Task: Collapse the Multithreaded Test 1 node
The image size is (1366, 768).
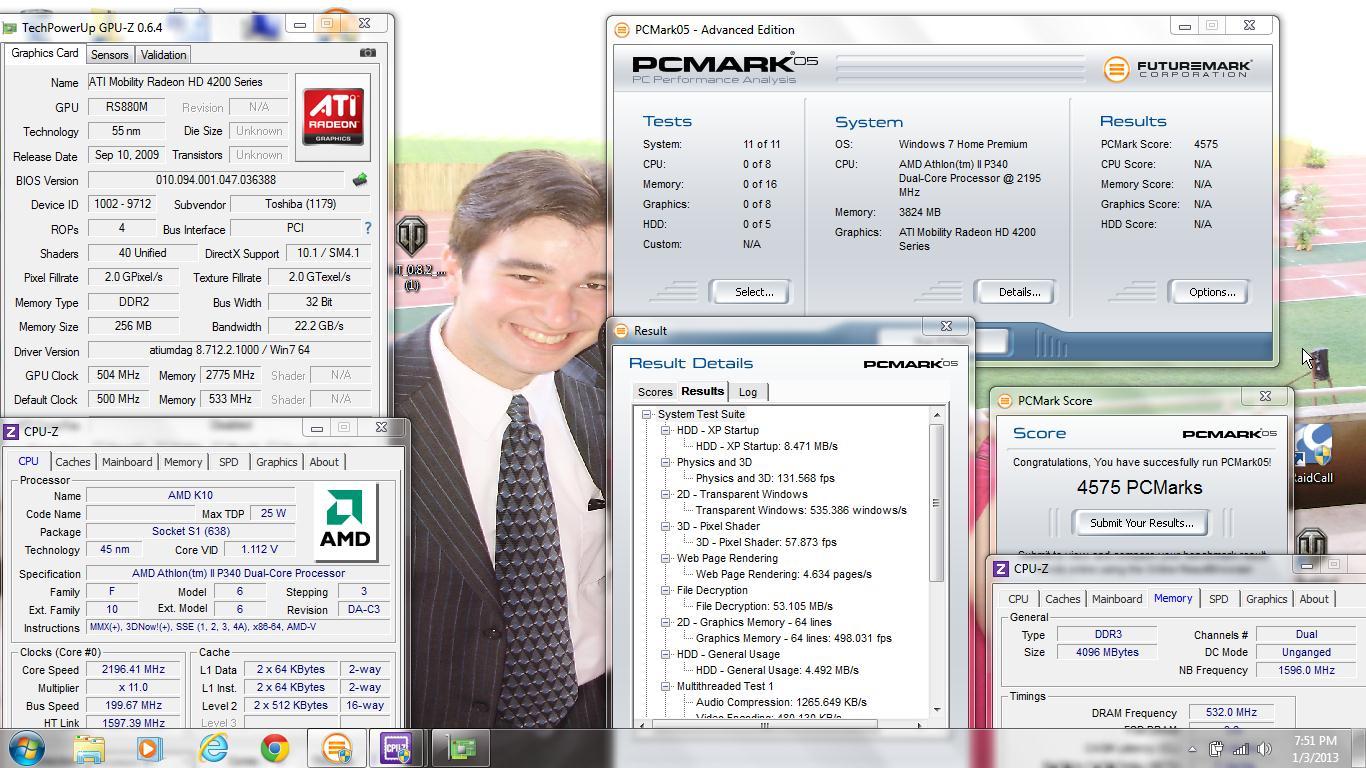Action: [x=665, y=686]
